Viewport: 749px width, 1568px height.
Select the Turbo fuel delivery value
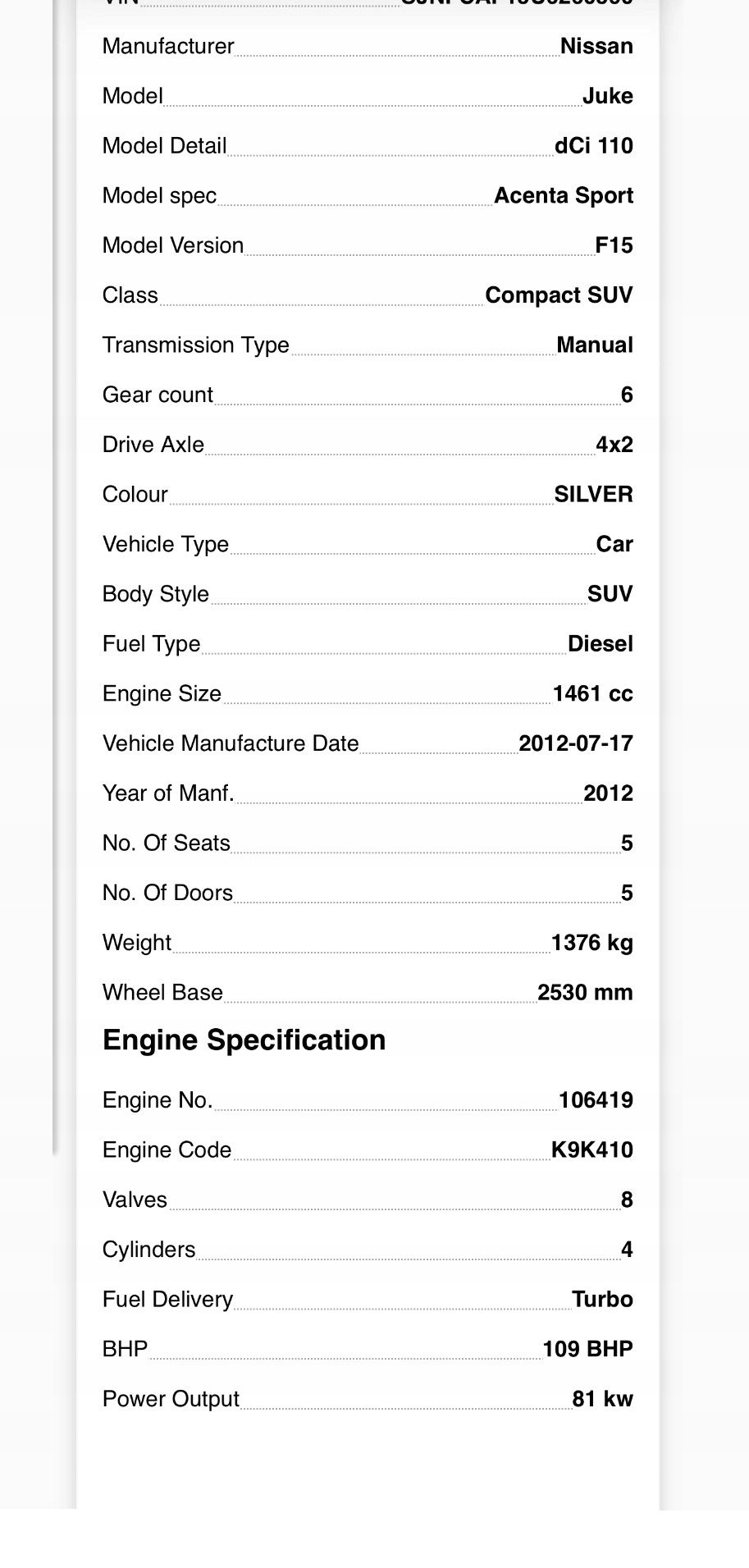click(603, 1300)
